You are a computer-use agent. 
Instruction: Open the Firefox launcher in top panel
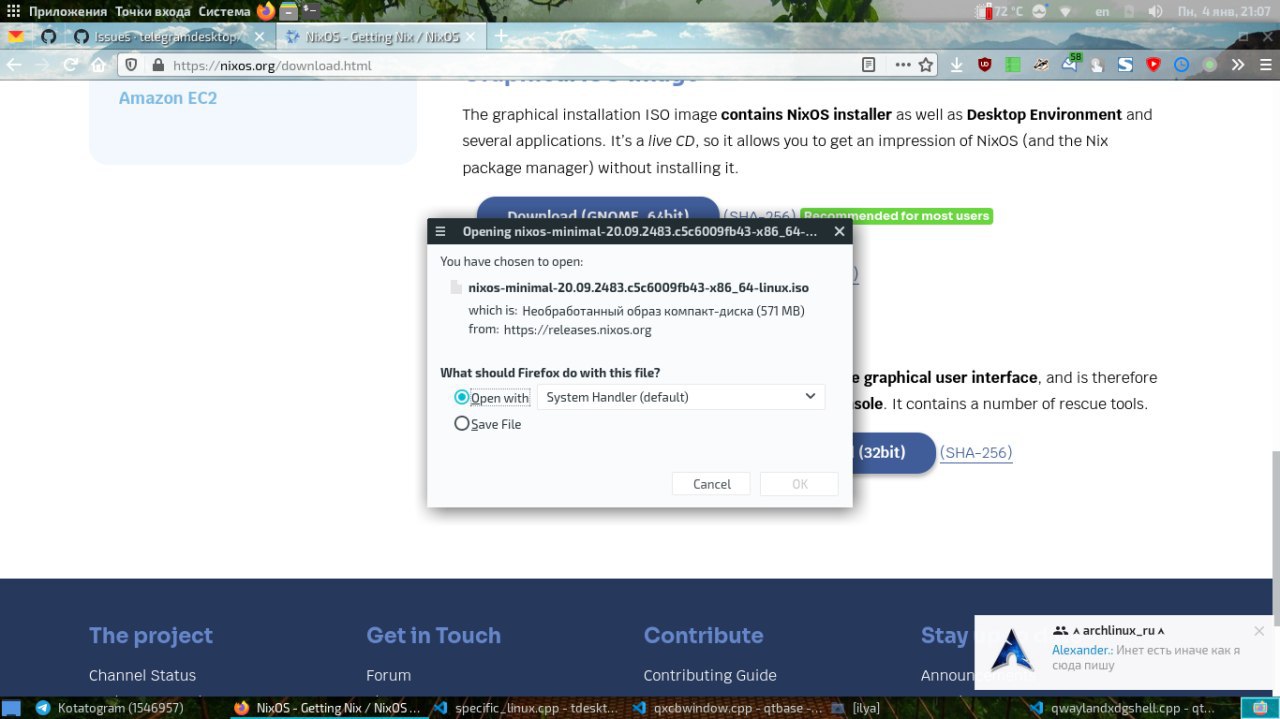tap(266, 11)
